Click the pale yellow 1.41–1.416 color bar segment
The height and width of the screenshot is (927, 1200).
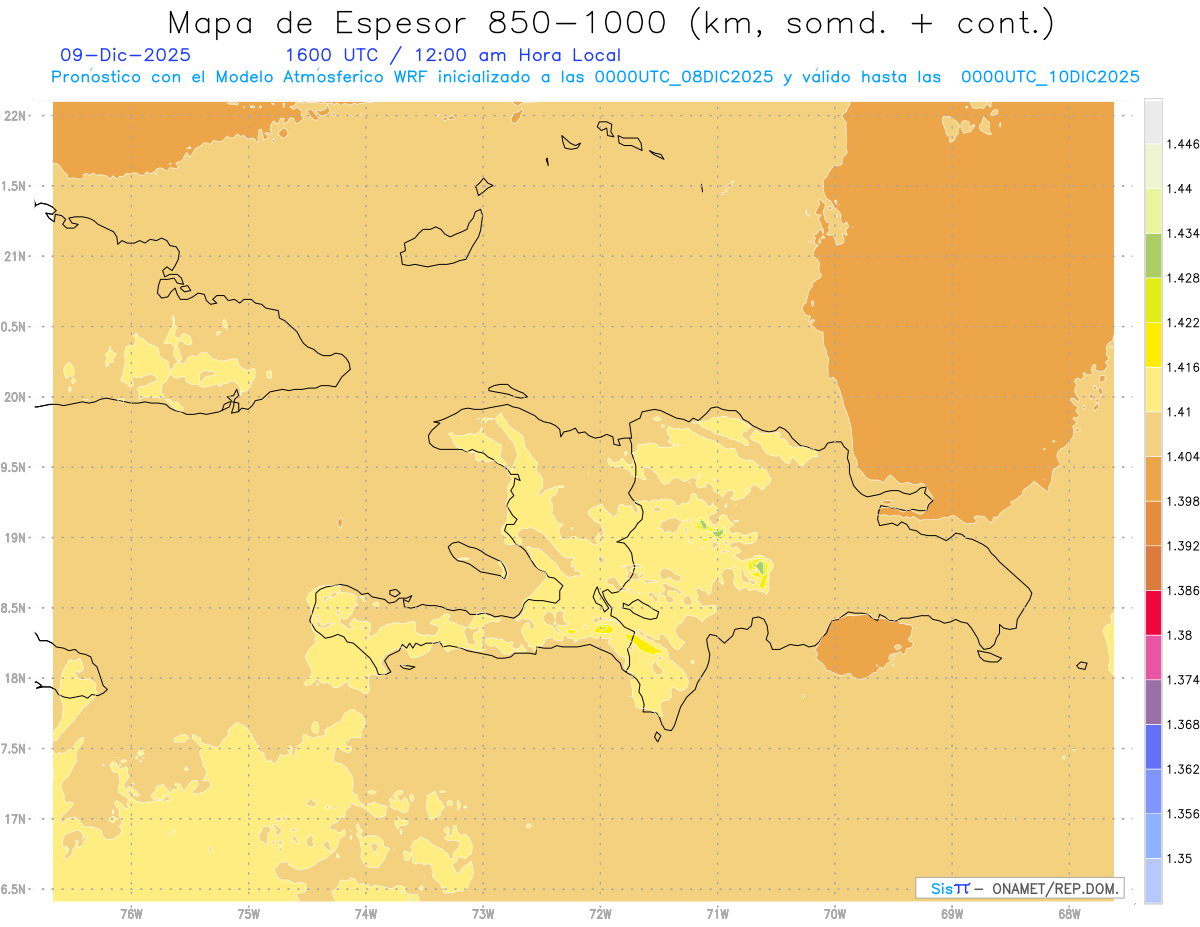click(x=1153, y=389)
